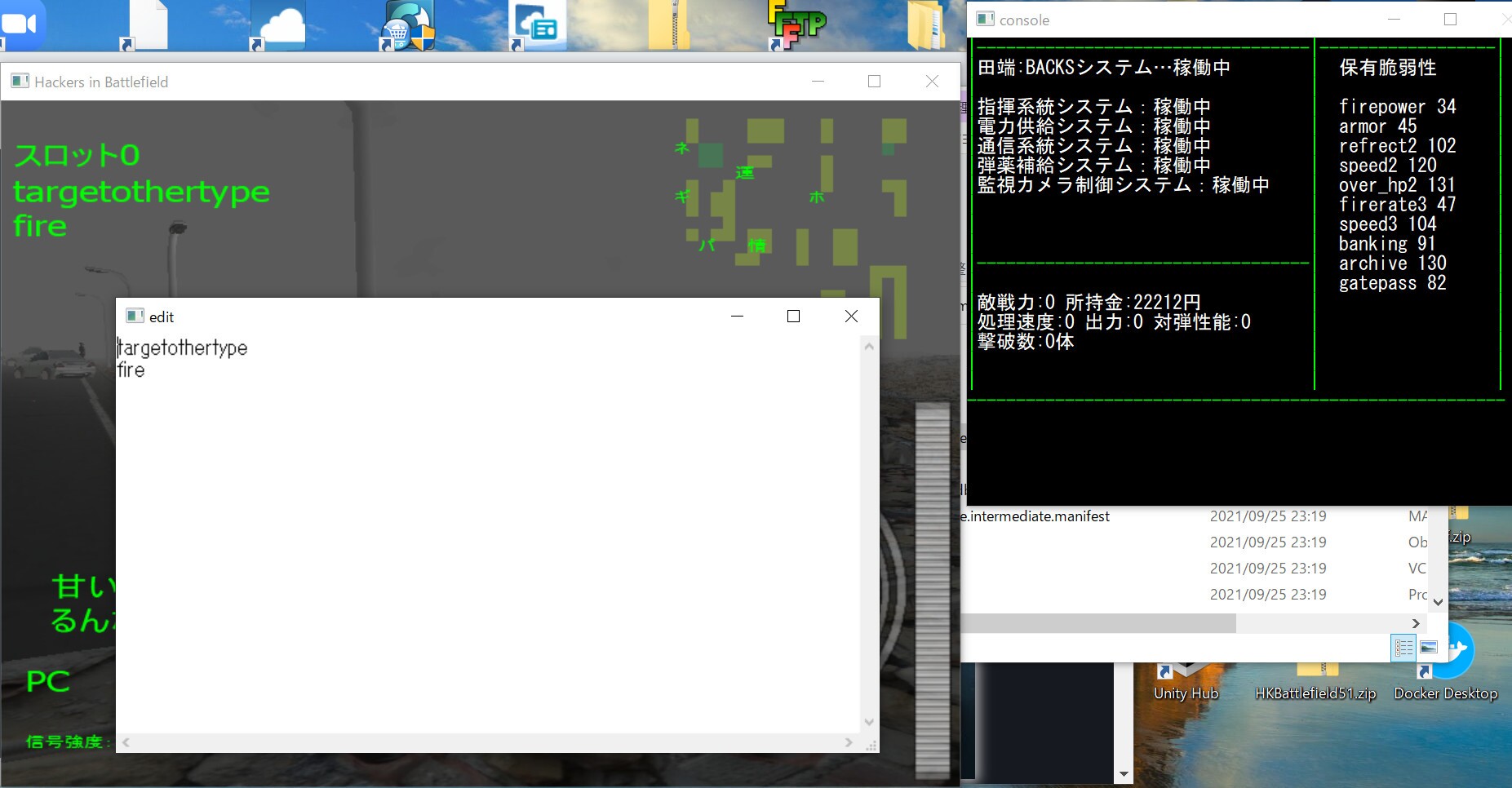Click the edit window title icon
The height and width of the screenshot is (788, 1512).
tap(135, 317)
